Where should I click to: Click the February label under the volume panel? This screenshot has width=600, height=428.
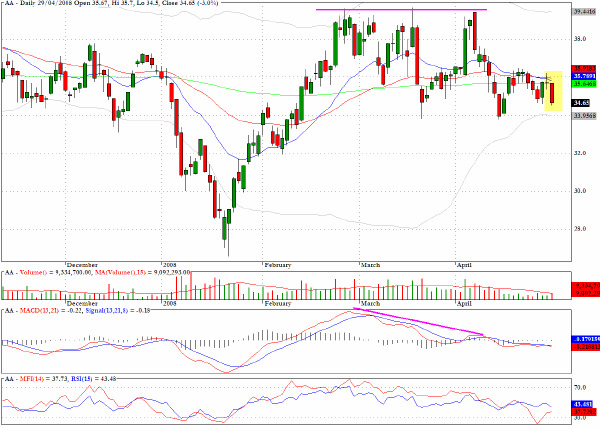tap(278, 303)
